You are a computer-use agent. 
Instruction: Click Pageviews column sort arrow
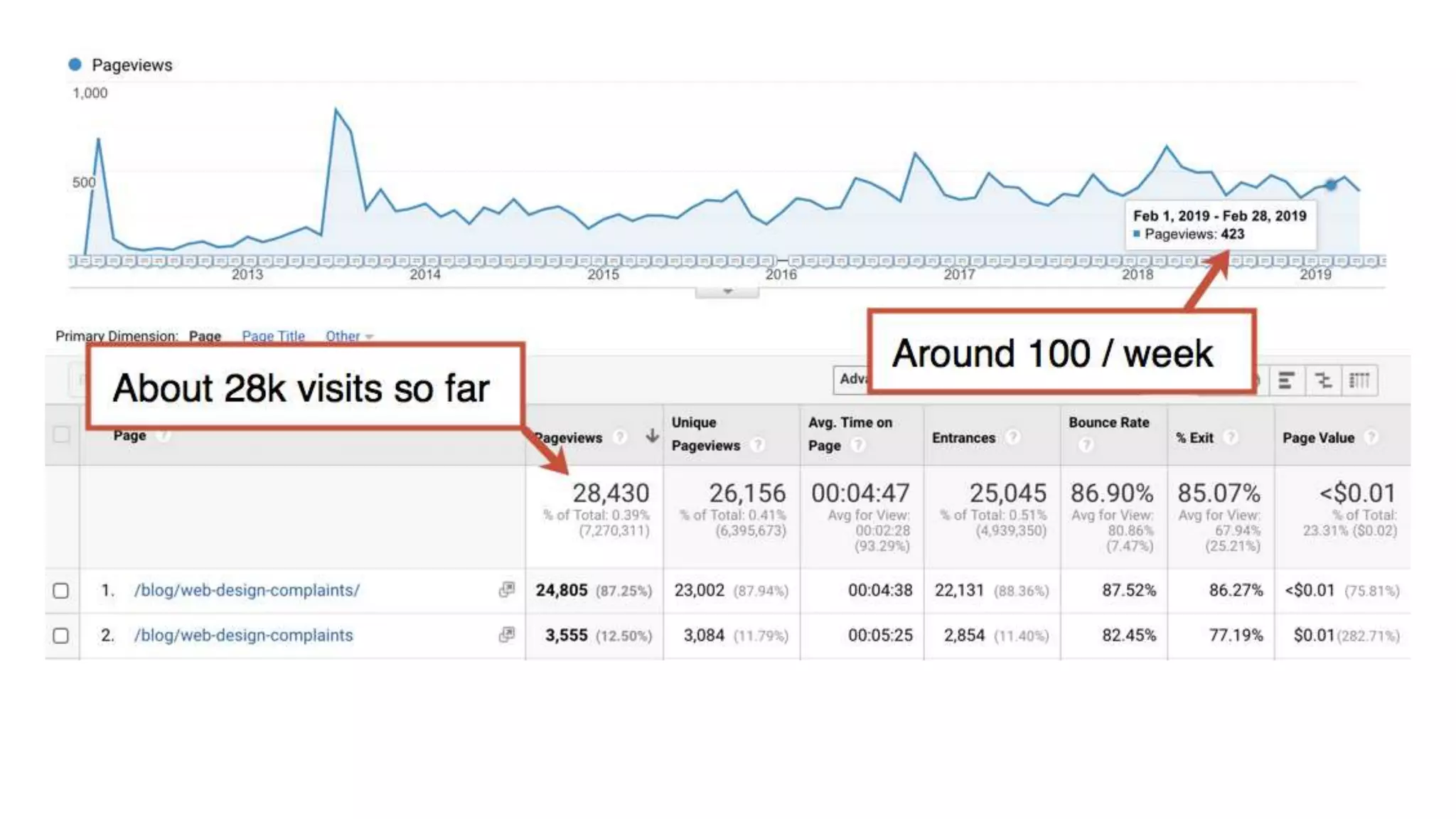tap(651, 437)
